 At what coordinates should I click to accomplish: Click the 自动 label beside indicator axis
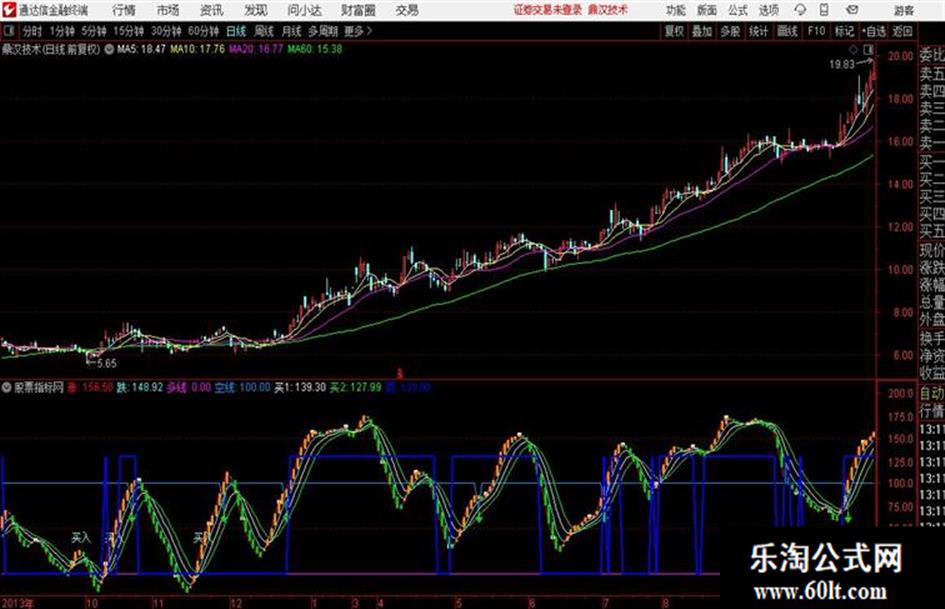point(932,394)
